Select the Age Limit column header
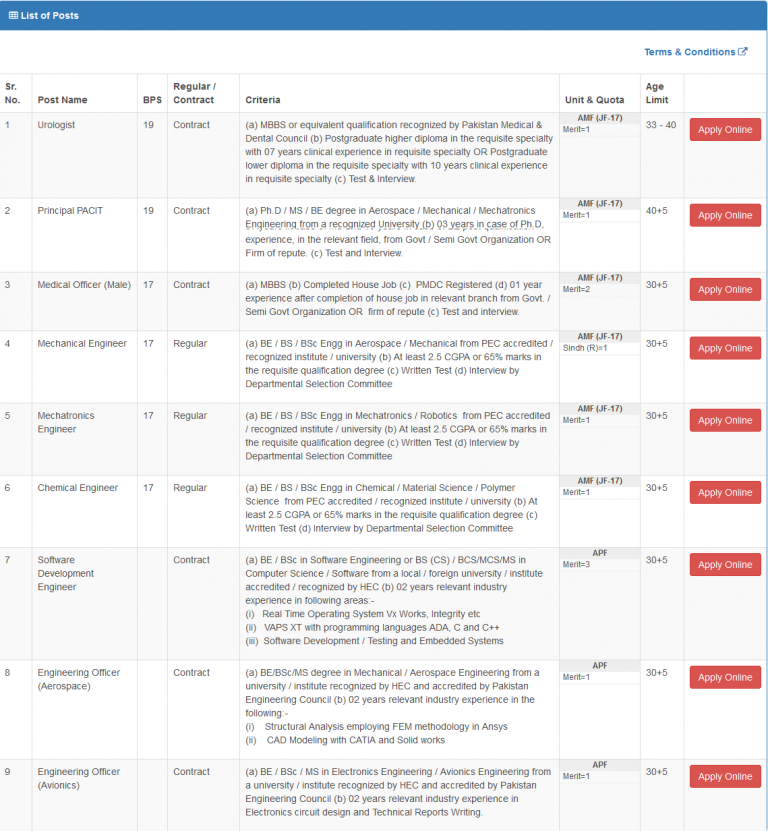This screenshot has width=768, height=831. [657, 93]
